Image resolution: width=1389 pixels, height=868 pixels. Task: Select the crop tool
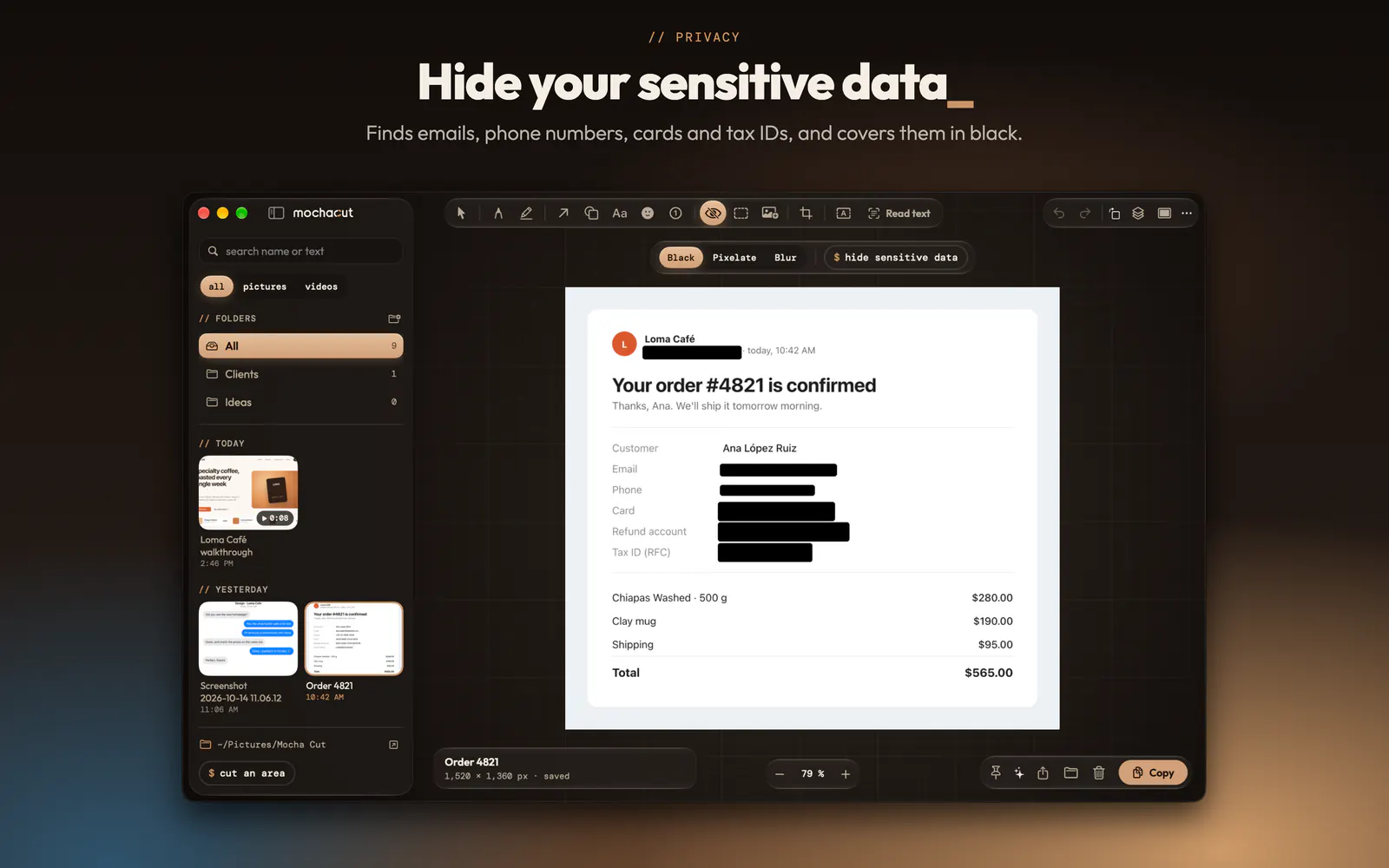click(x=806, y=214)
